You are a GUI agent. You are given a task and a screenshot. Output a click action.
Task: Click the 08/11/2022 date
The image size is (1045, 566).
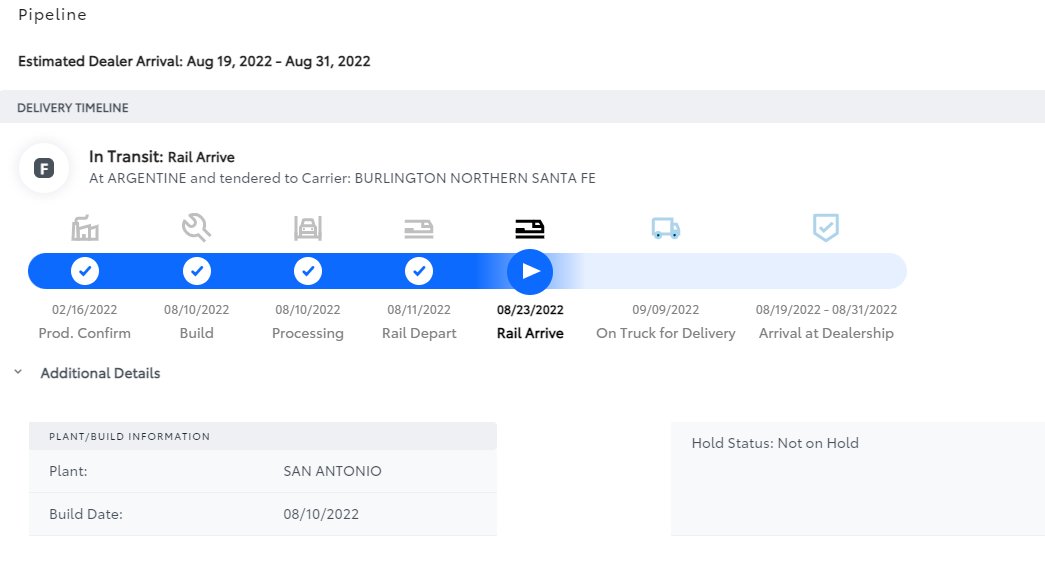tap(419, 310)
